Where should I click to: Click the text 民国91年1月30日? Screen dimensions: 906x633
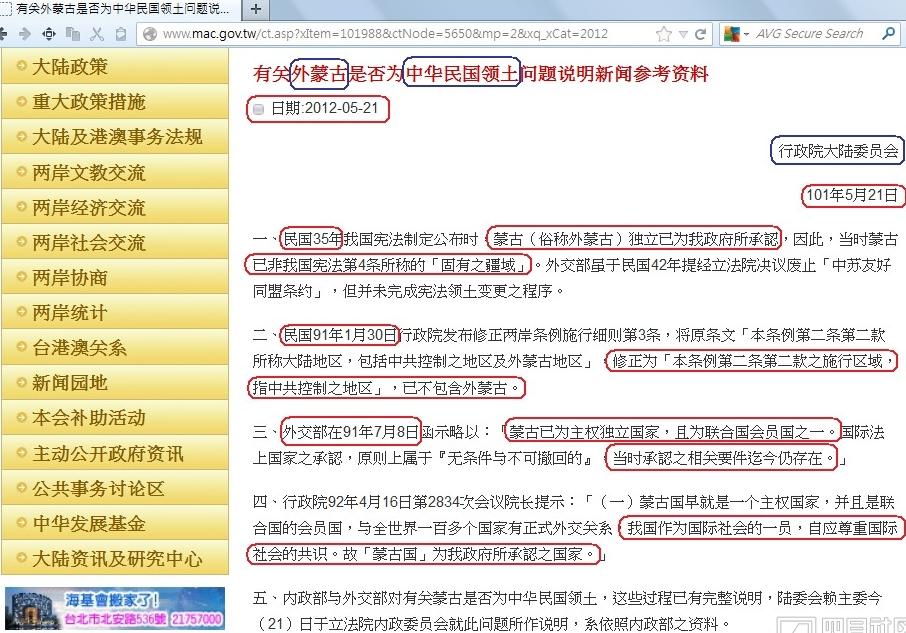point(340,335)
